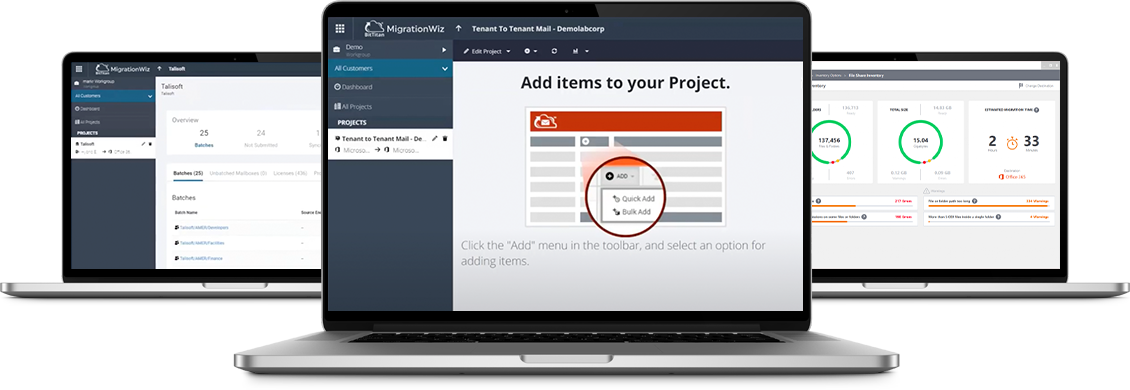Click the MigrationWiz logo on center laptop
This screenshot has width=1130, height=390.
[404, 28]
